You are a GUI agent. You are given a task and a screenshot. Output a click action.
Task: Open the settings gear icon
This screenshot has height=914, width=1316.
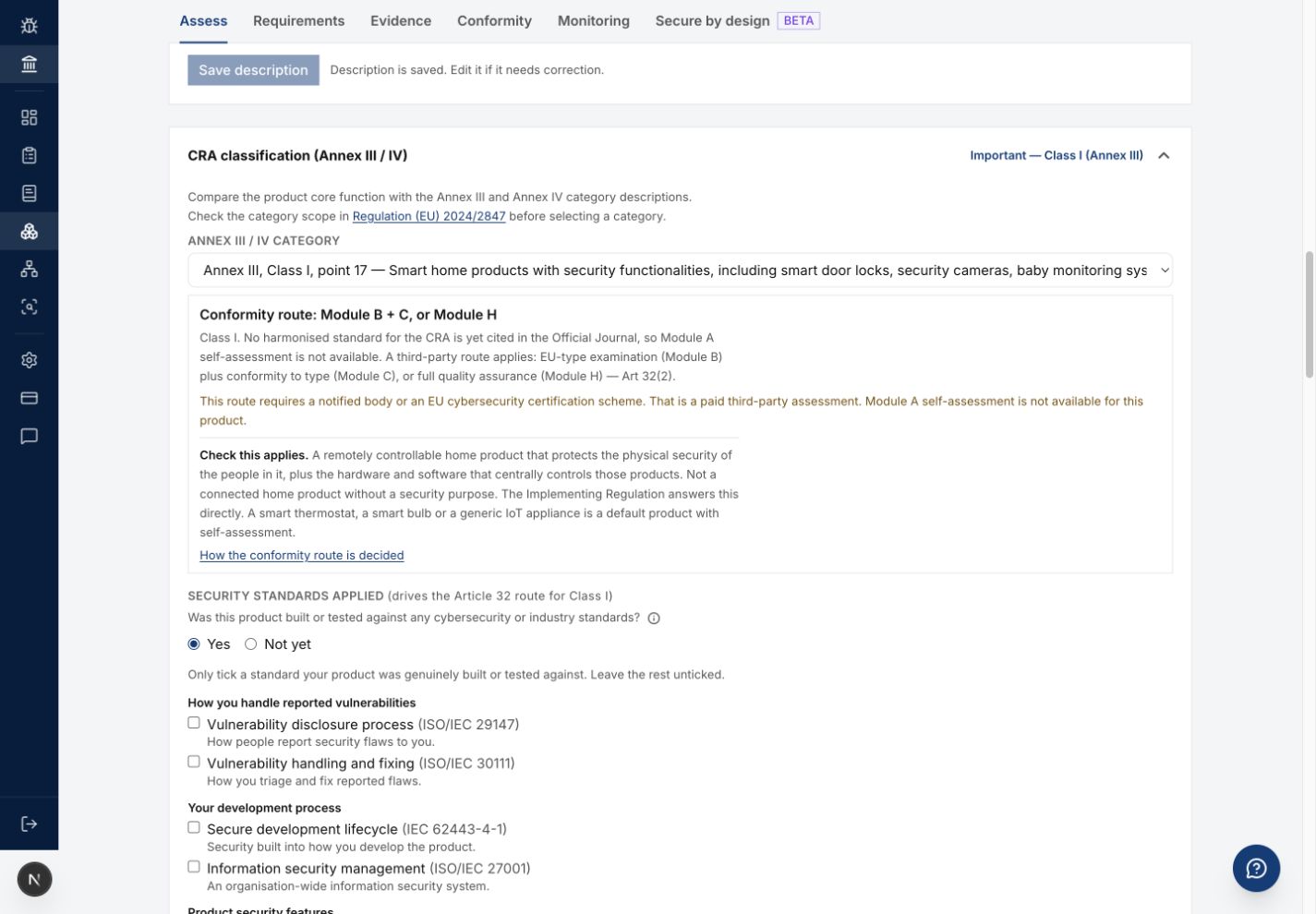29,360
